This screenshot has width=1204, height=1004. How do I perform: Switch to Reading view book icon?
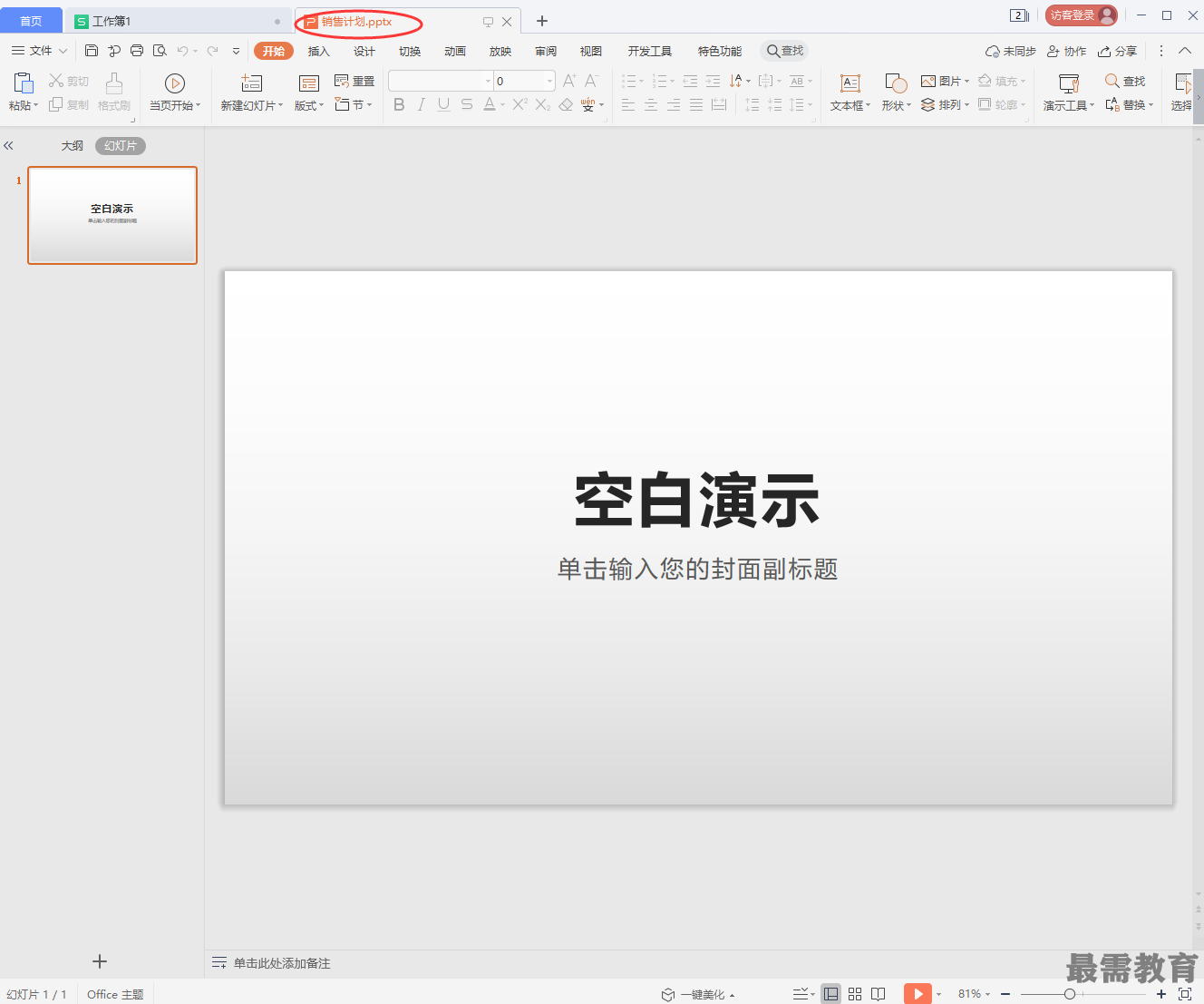[879, 994]
